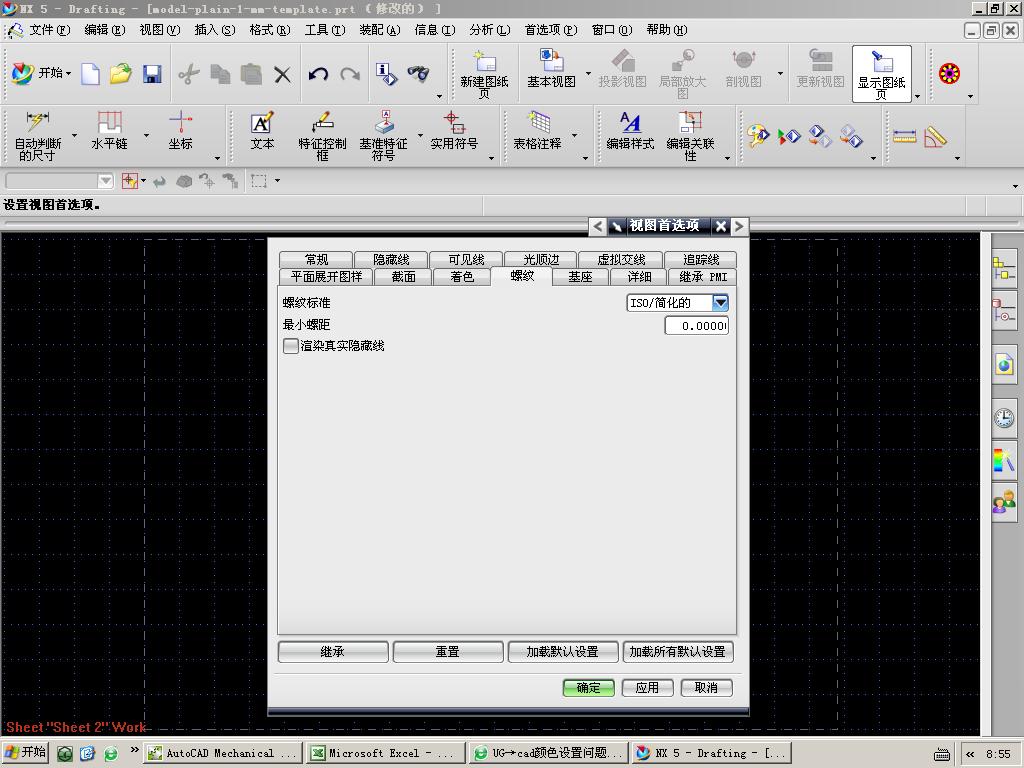Screen dimensions: 1024x768
Task: Select the 实用符号 toolbar icon
Action: point(453,135)
